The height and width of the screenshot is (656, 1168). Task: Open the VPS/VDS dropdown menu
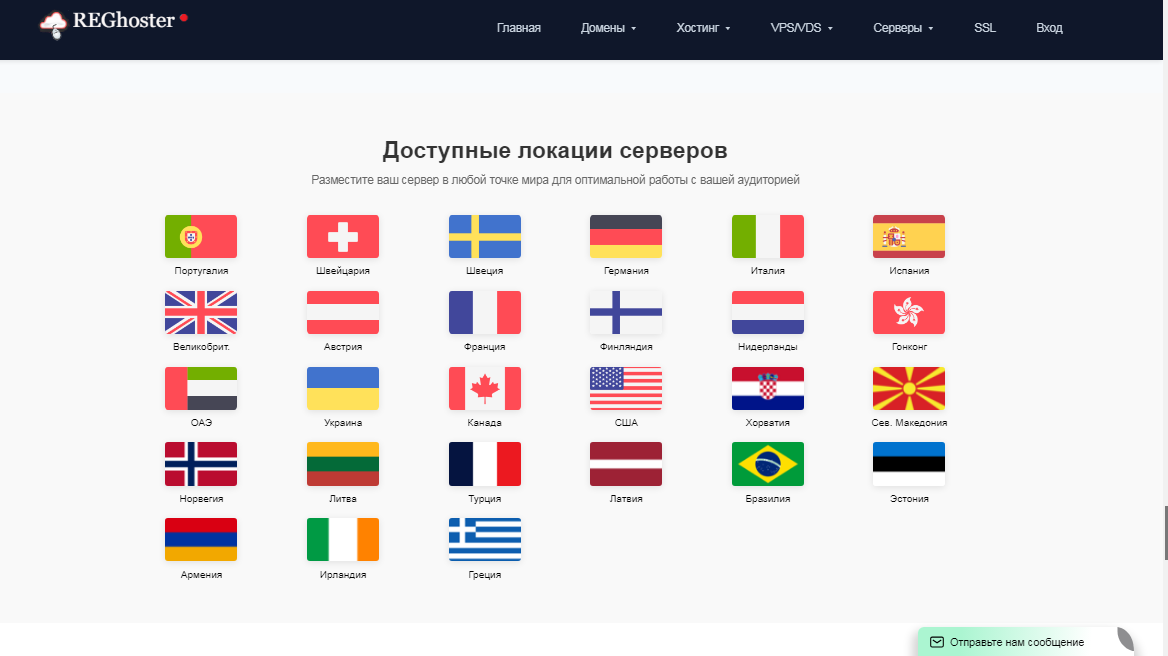point(799,28)
